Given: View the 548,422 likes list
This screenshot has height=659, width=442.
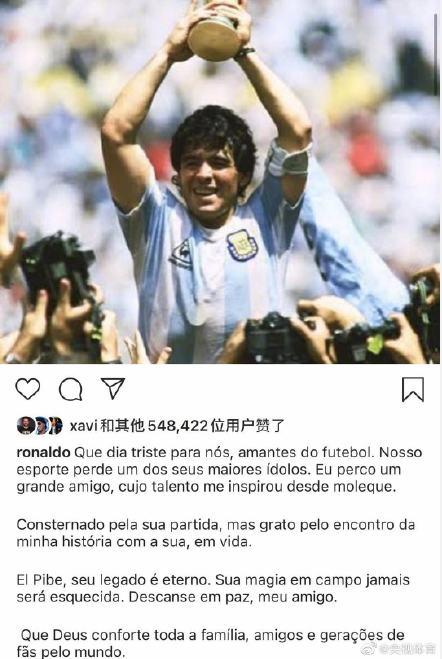Looking at the screenshot, I should tap(177, 426).
